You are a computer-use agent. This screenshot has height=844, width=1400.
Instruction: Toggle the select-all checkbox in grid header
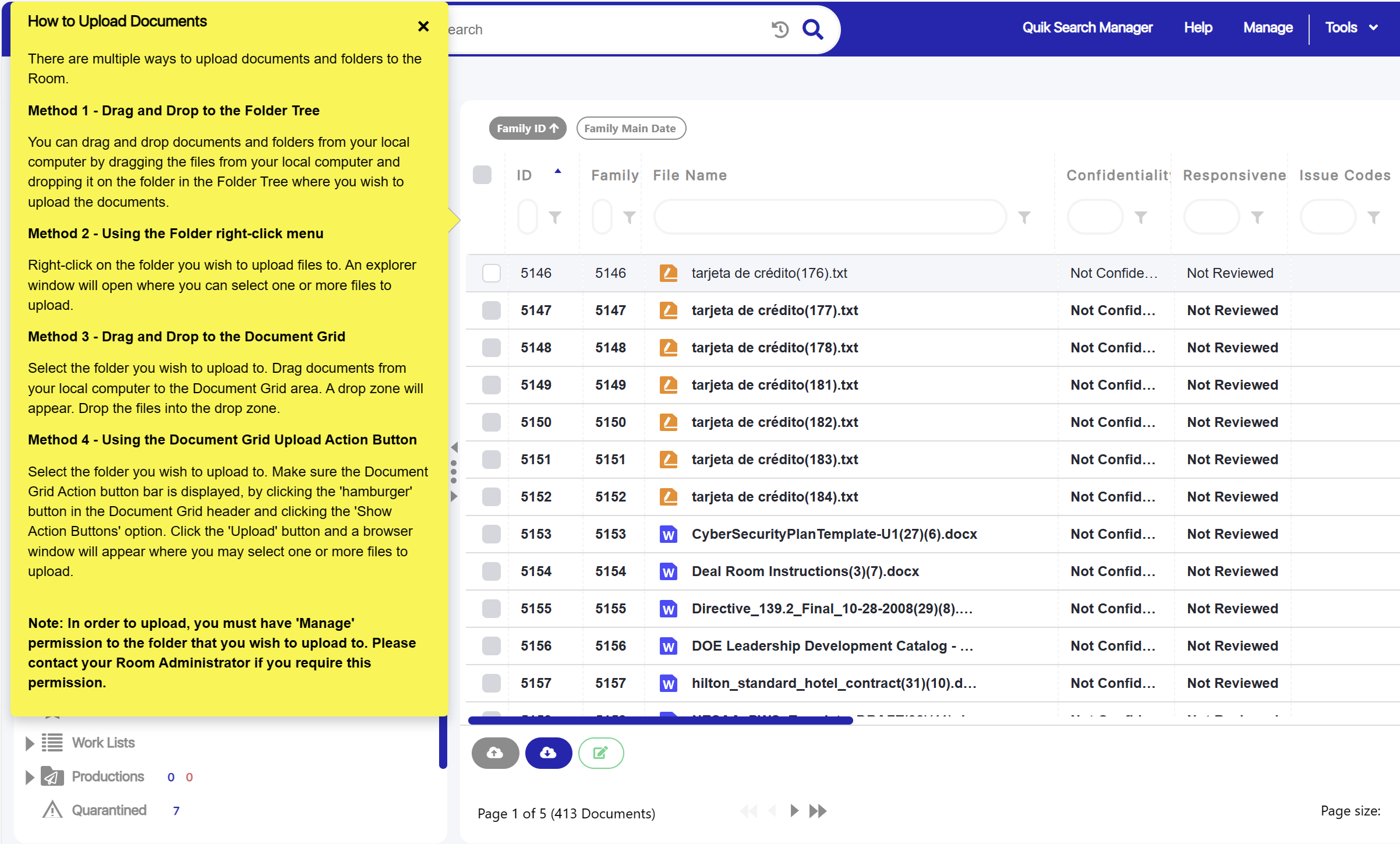pos(482,175)
